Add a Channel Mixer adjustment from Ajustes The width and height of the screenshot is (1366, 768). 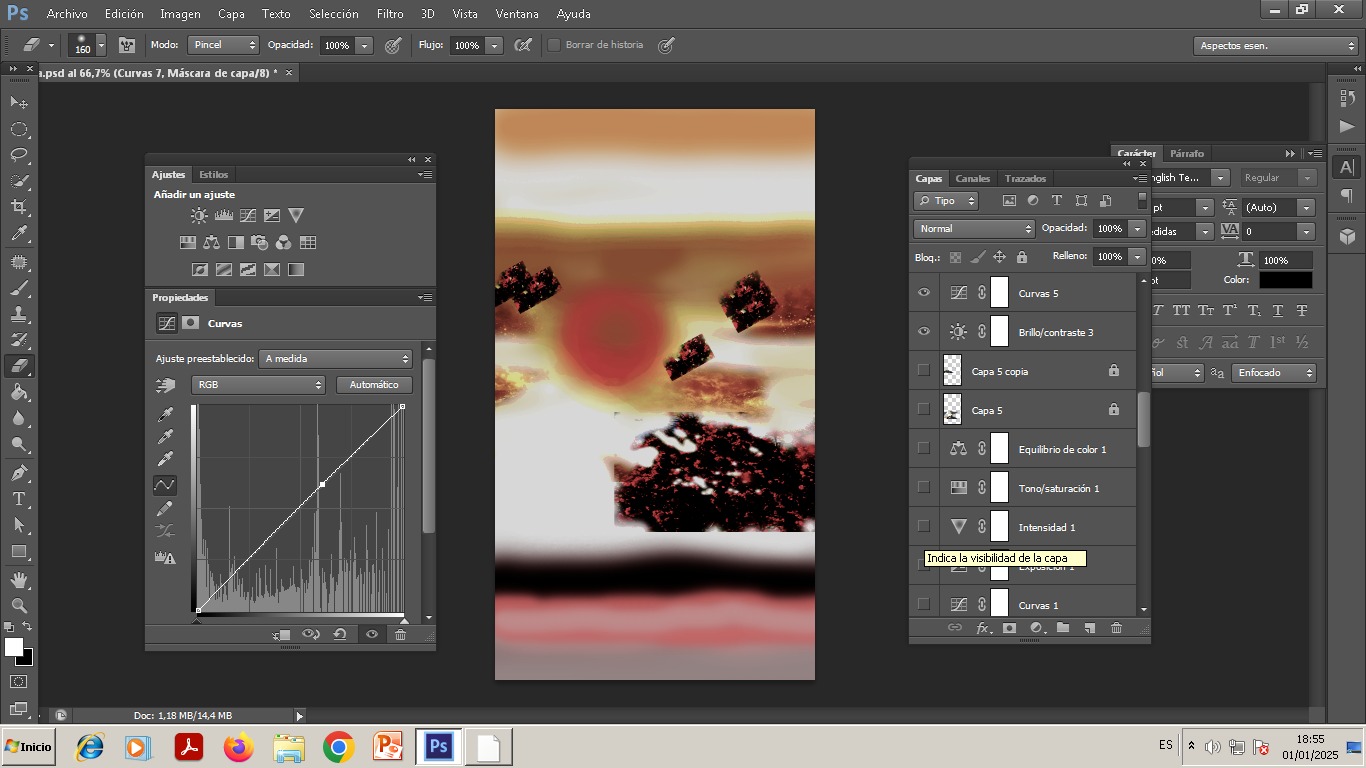284,243
